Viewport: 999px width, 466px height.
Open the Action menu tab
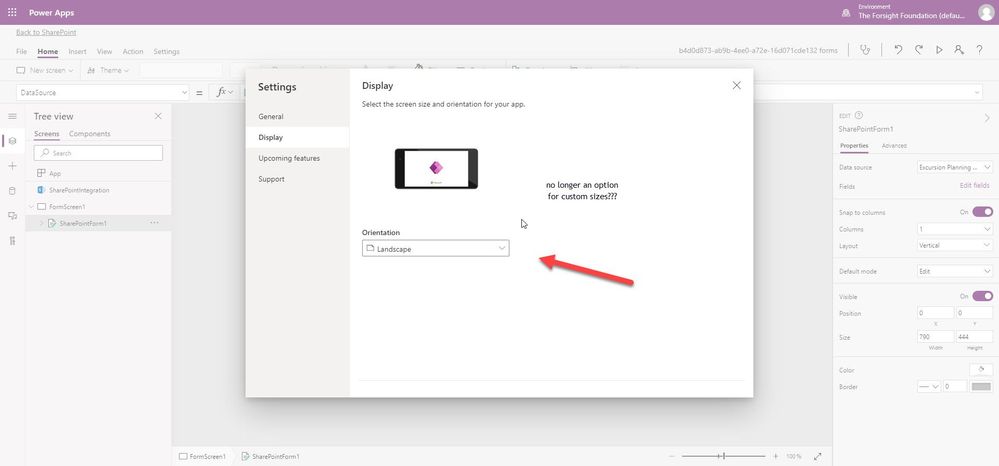click(133, 52)
